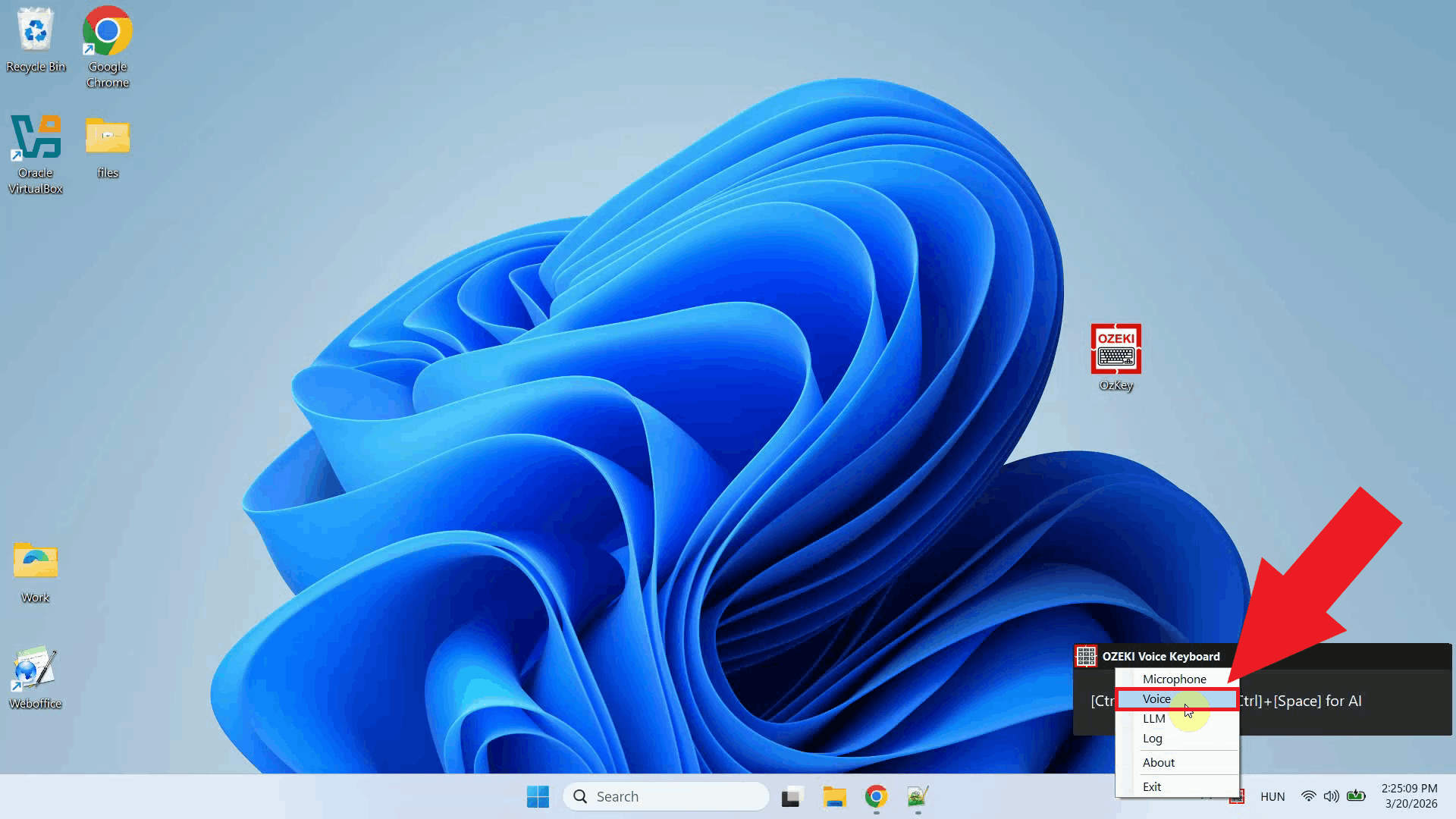
Task: Select the LLM menu option
Action: click(x=1153, y=718)
